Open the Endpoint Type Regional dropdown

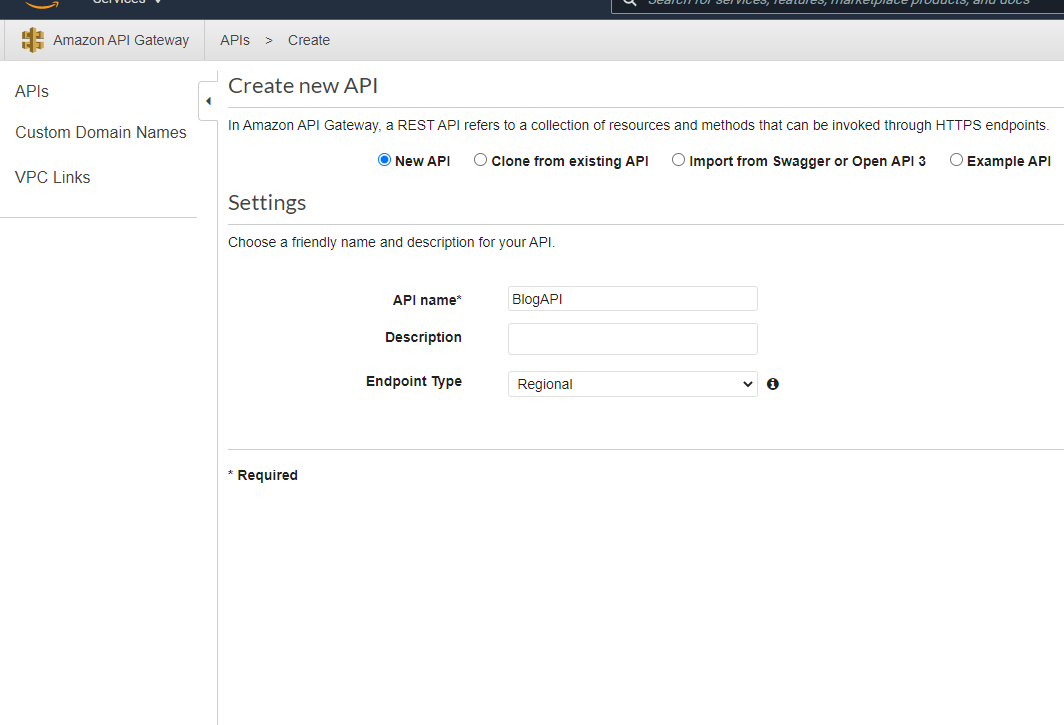(x=632, y=384)
